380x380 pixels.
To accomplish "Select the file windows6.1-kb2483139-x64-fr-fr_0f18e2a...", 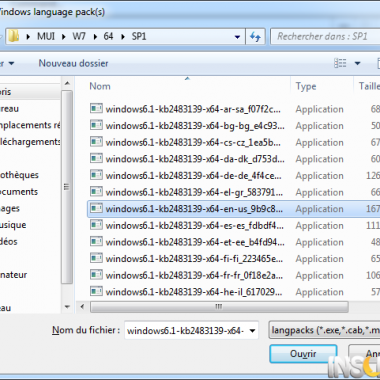I will pyautogui.click(x=194, y=276).
